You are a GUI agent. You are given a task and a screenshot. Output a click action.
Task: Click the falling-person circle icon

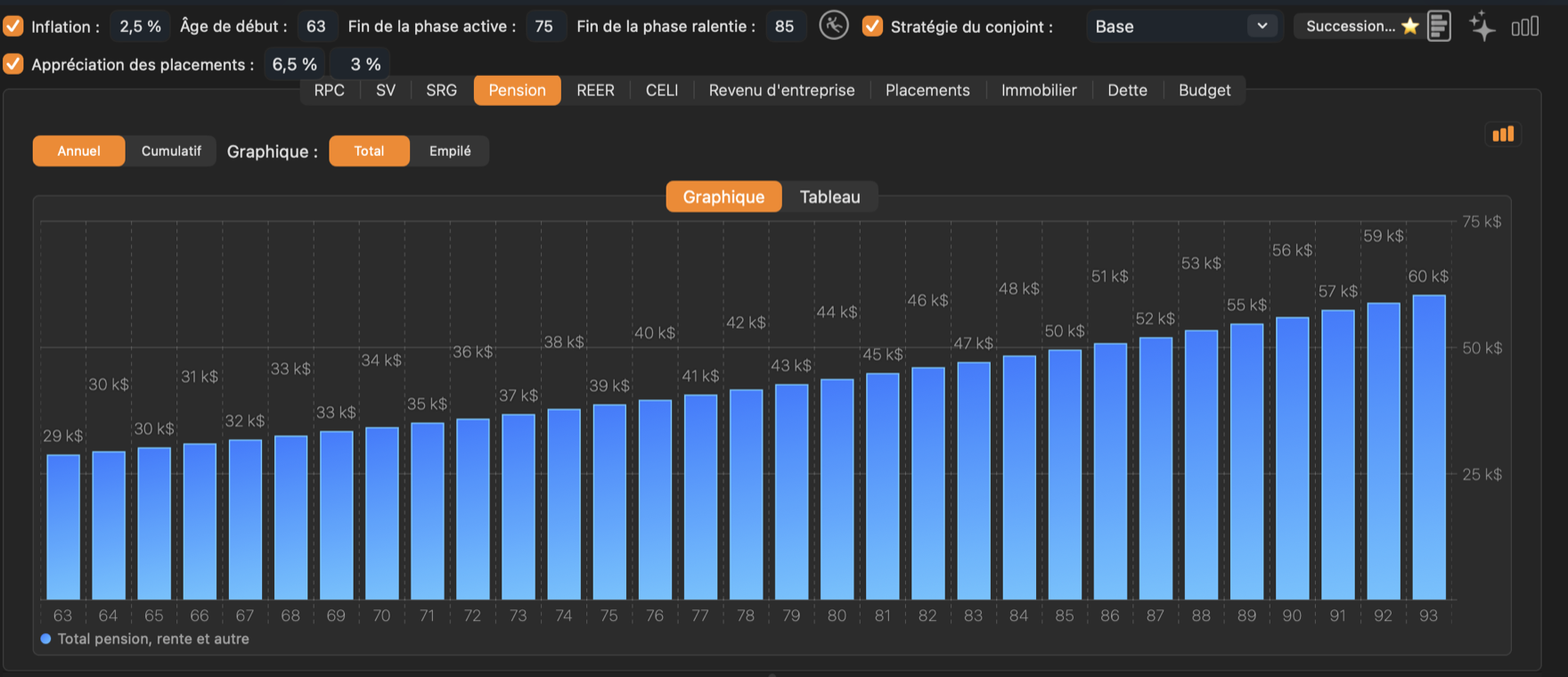tap(834, 25)
